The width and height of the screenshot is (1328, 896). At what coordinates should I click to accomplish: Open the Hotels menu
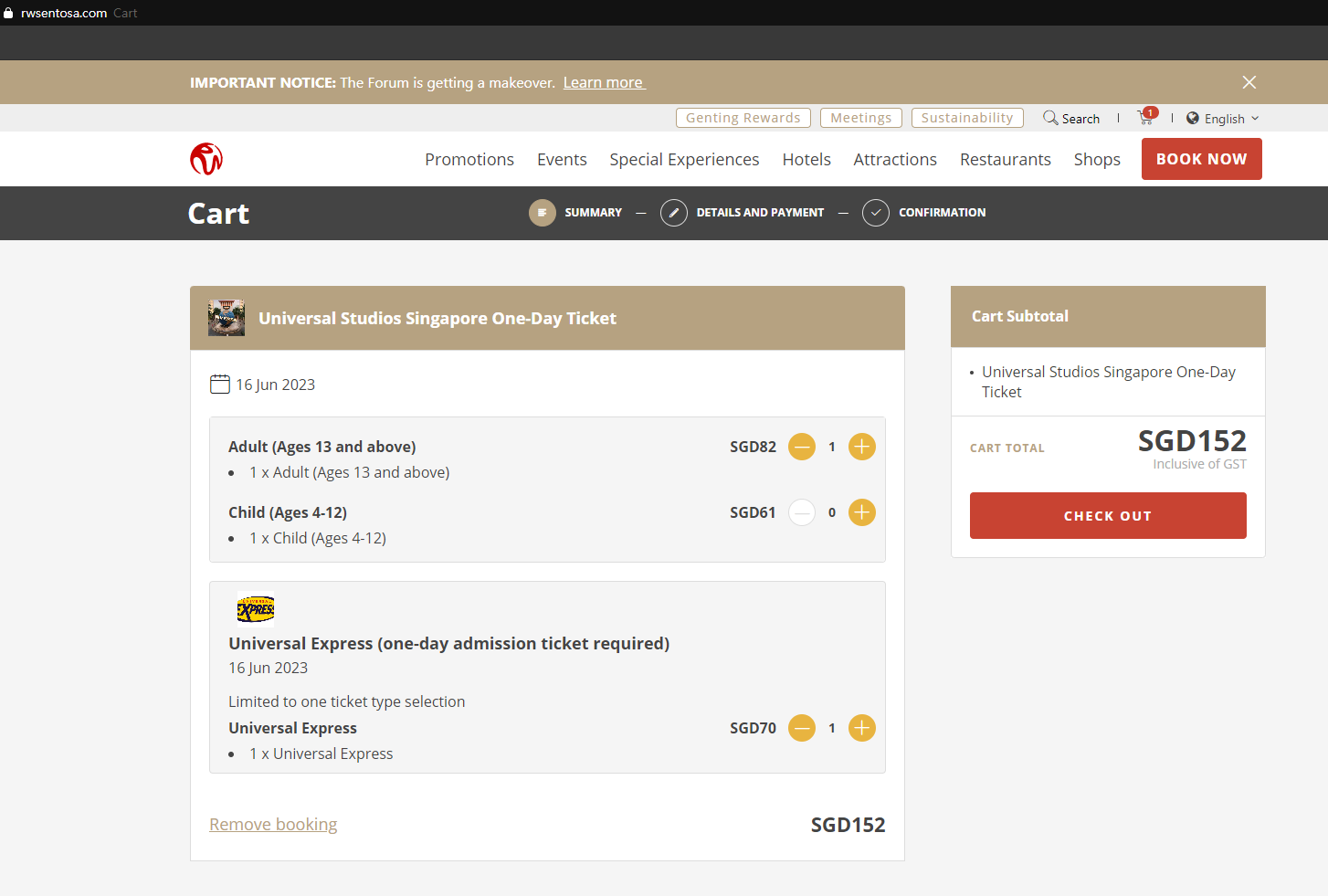[x=806, y=159]
